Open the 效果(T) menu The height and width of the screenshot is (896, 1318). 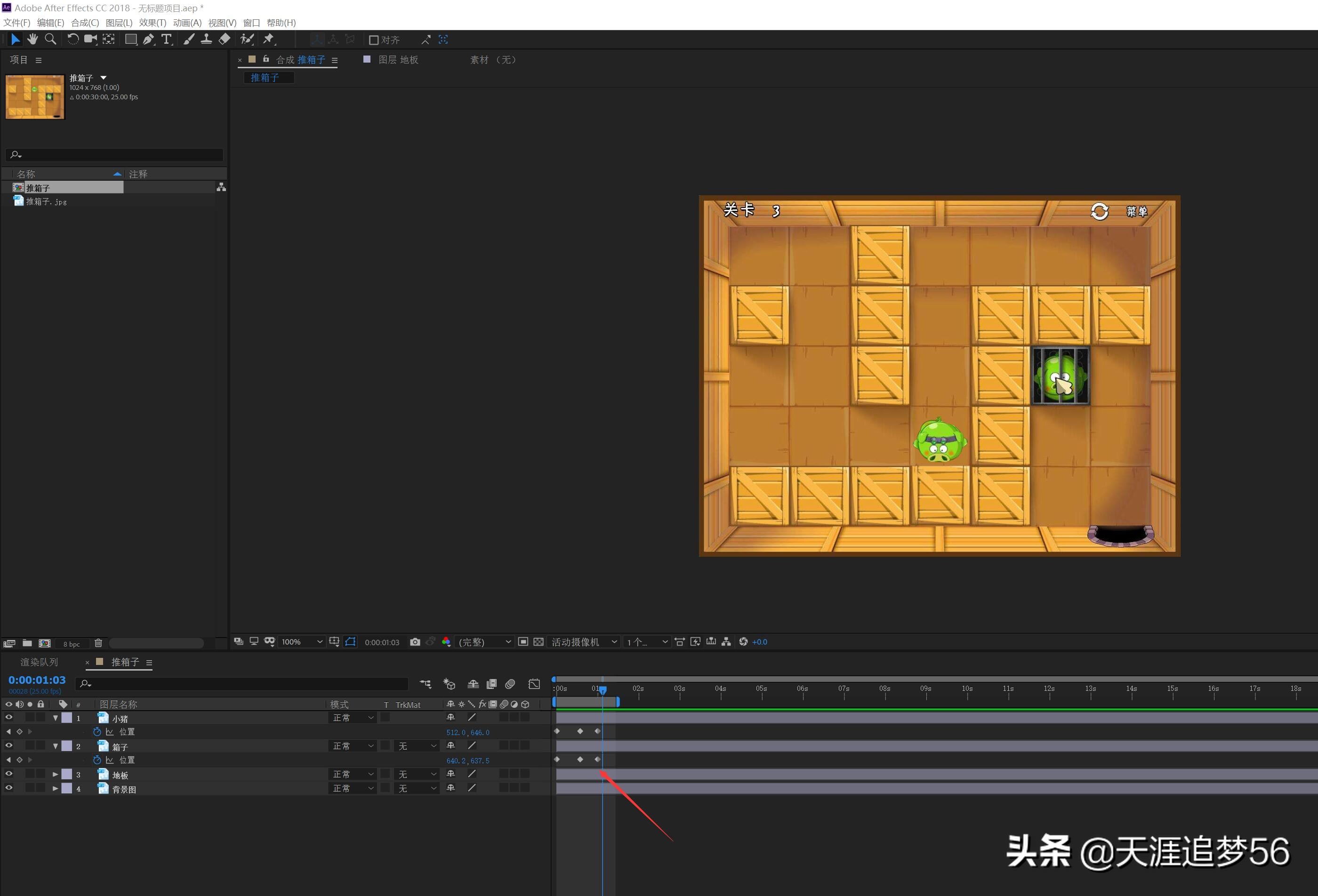(152, 23)
